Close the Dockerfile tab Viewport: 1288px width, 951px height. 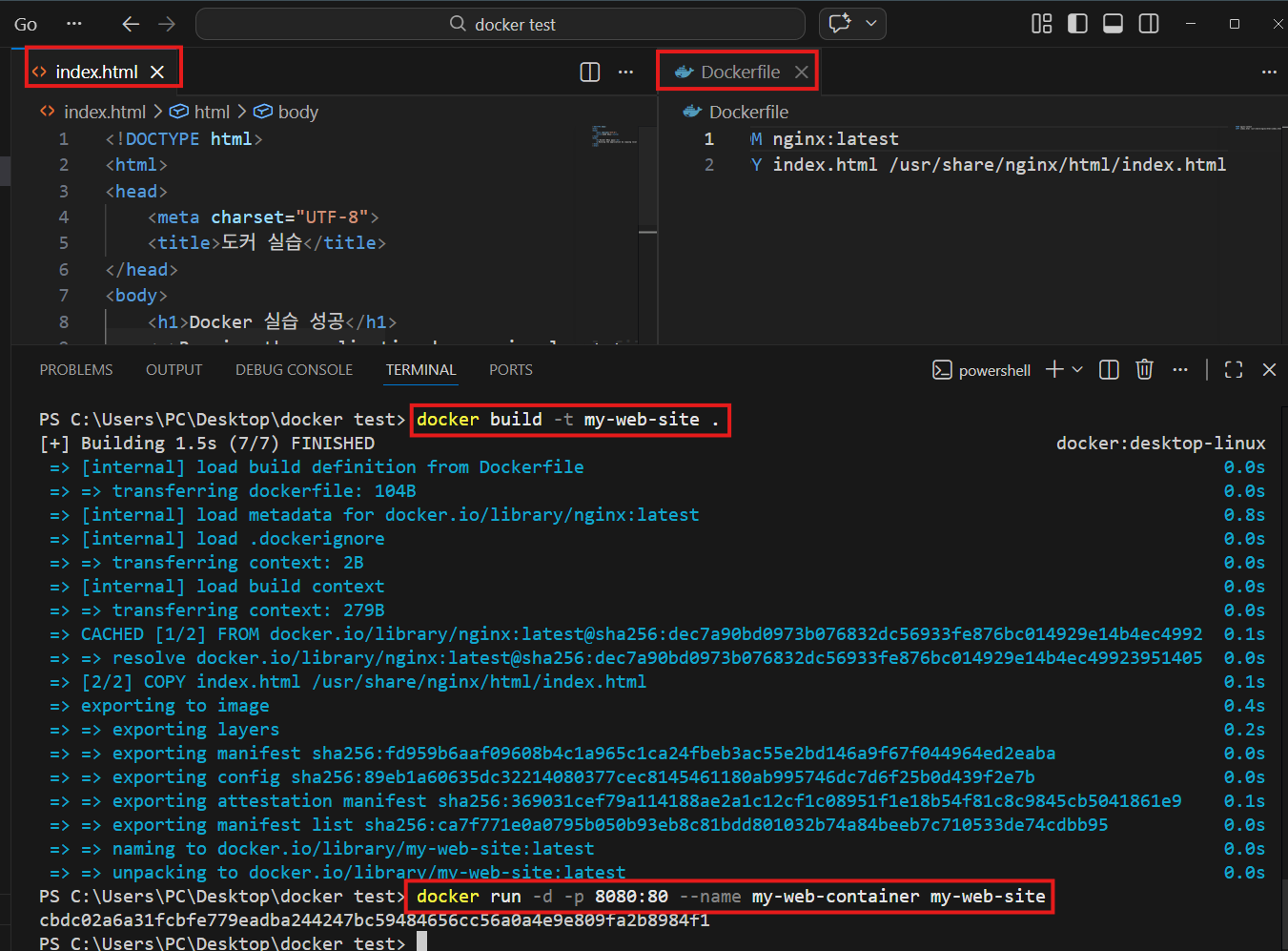802,72
